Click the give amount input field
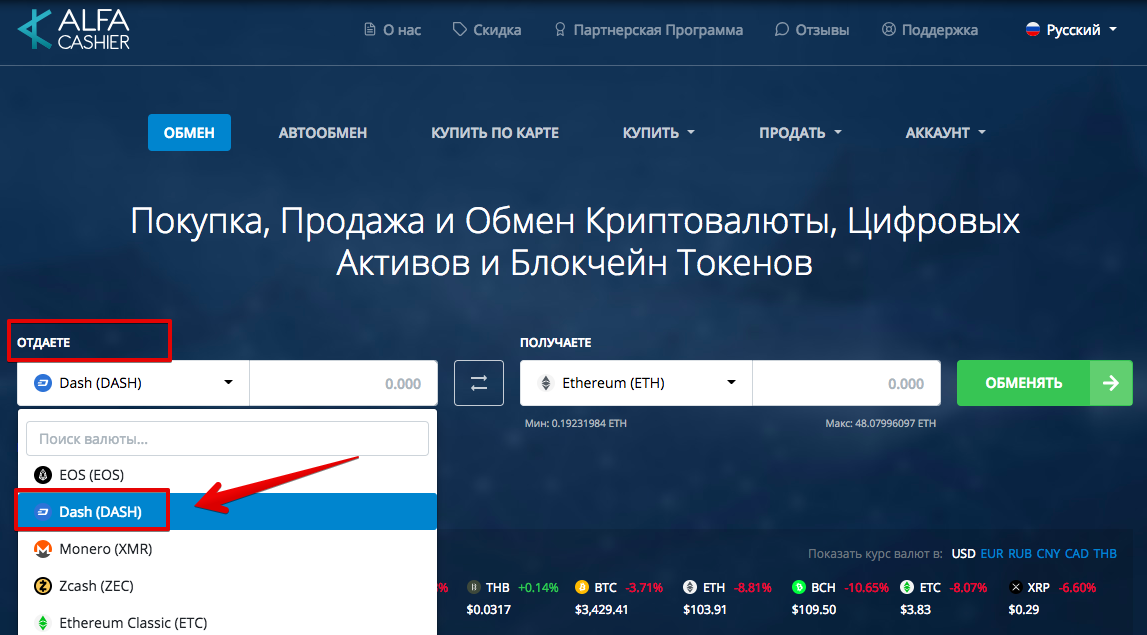The image size is (1147, 635). 344,383
